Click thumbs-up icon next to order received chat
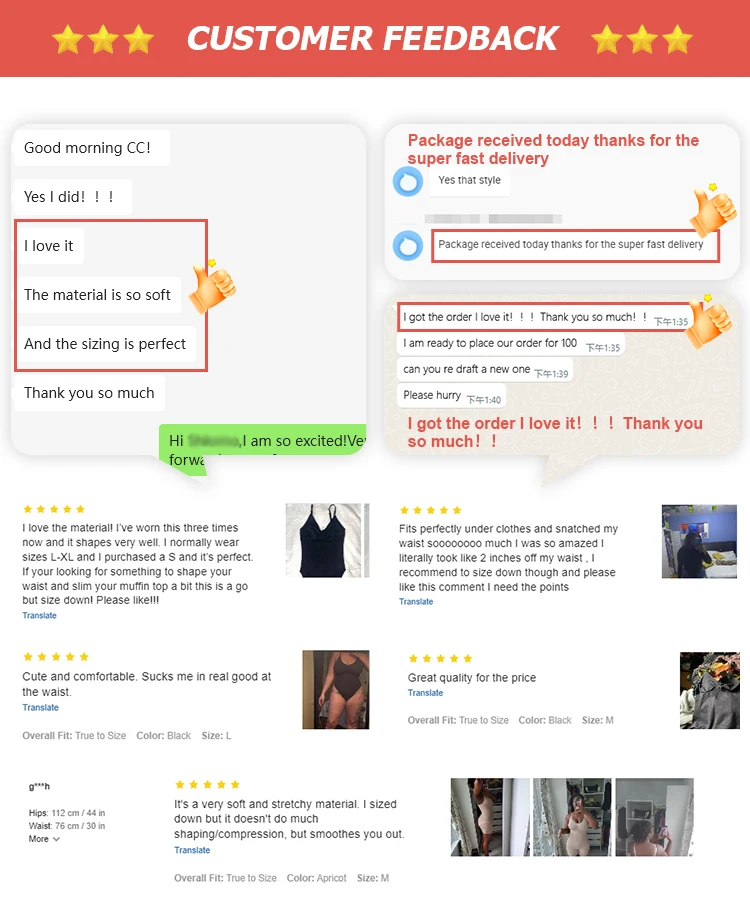The height and width of the screenshot is (902, 750). click(x=709, y=321)
